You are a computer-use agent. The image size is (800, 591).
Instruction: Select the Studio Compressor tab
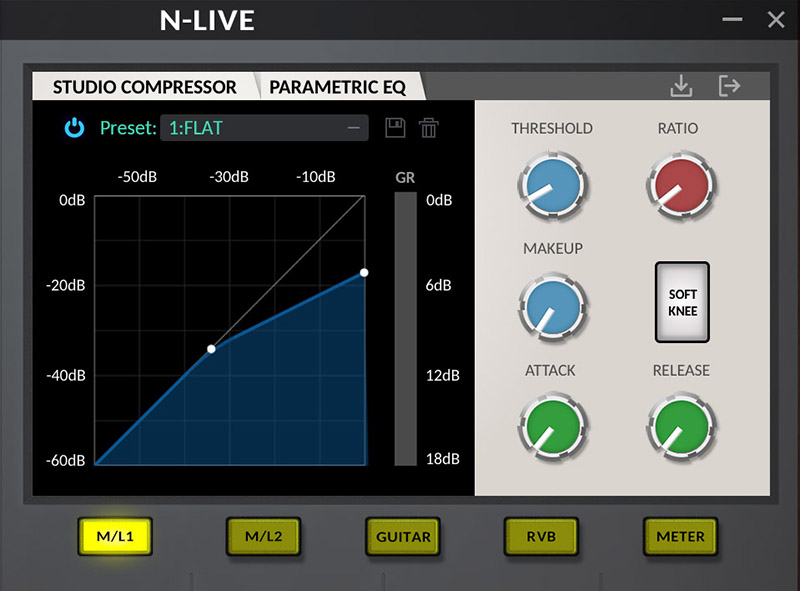144,87
